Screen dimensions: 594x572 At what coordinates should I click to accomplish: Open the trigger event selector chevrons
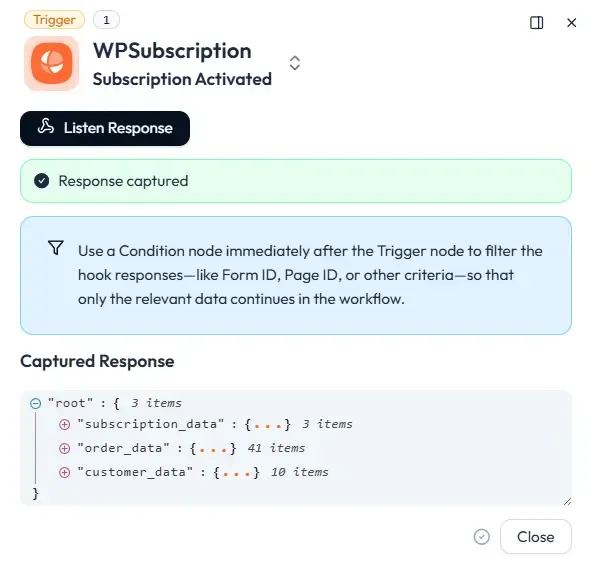tap(295, 63)
